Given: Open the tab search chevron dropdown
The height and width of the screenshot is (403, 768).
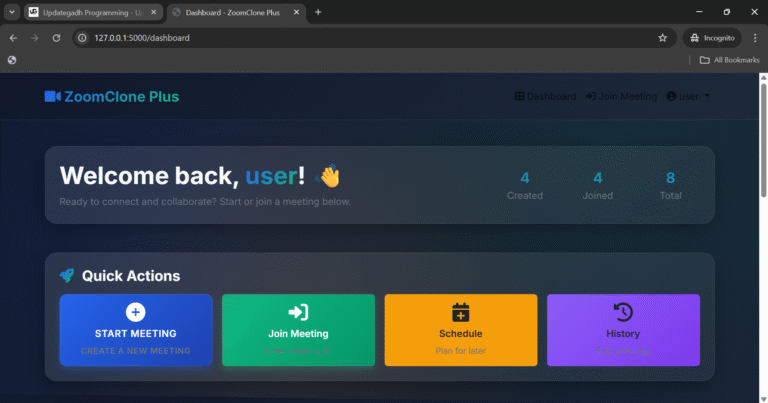Looking at the screenshot, I should pyautogui.click(x=11, y=12).
